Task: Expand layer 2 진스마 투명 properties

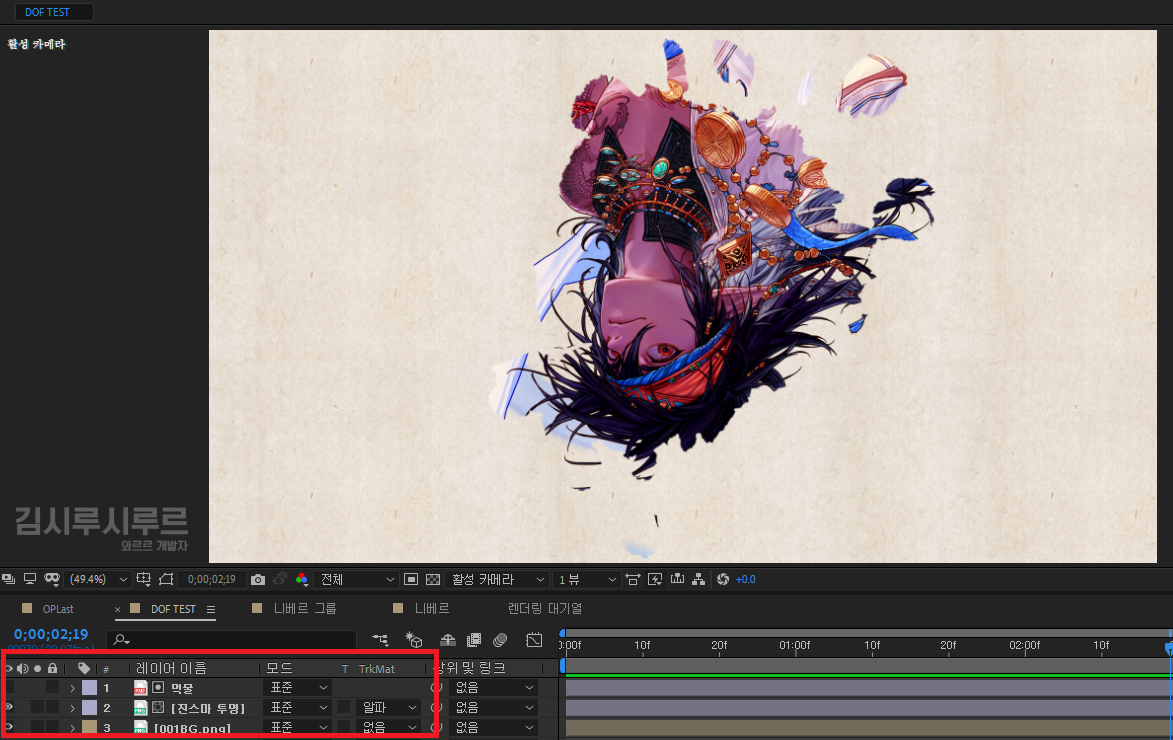Action: [x=73, y=707]
